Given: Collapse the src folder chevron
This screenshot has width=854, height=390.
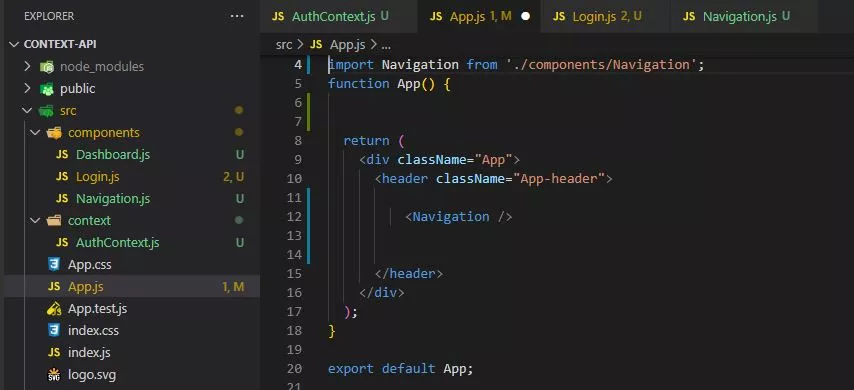Looking at the screenshot, I should click(x=27, y=111).
